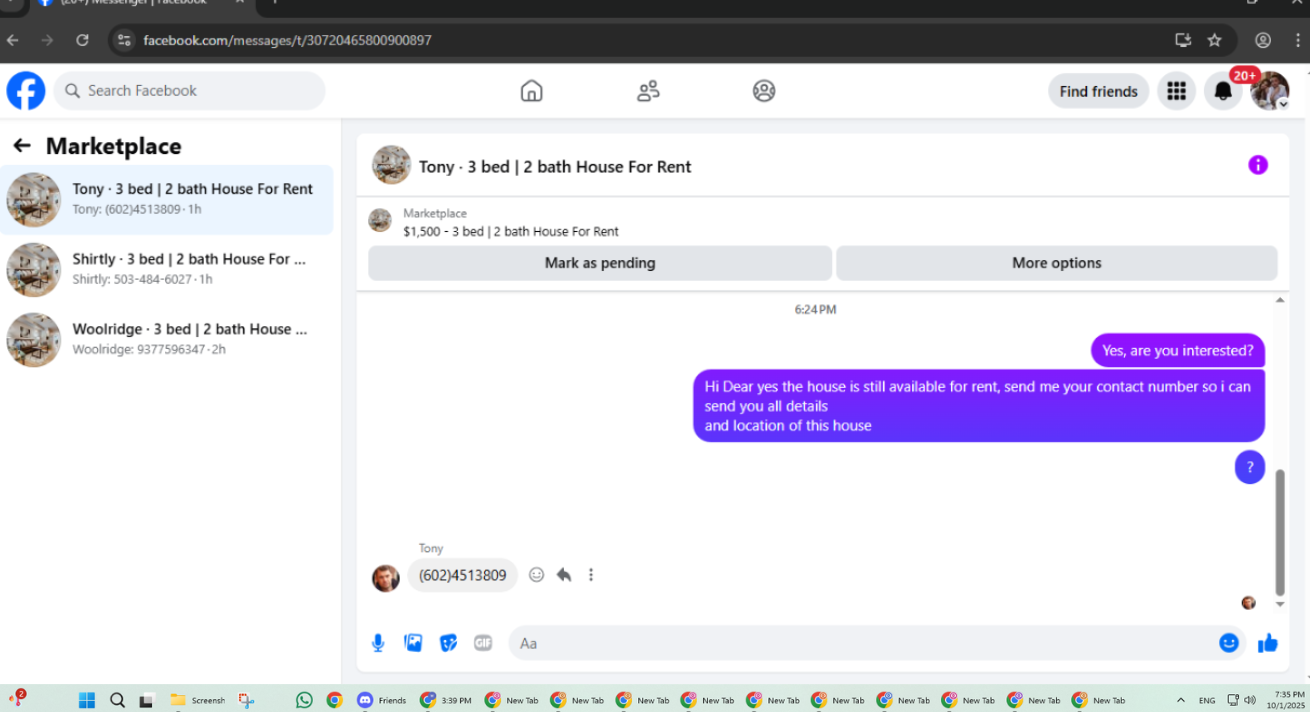
Task: Click Tony's avatar beside his message
Action: (386, 578)
